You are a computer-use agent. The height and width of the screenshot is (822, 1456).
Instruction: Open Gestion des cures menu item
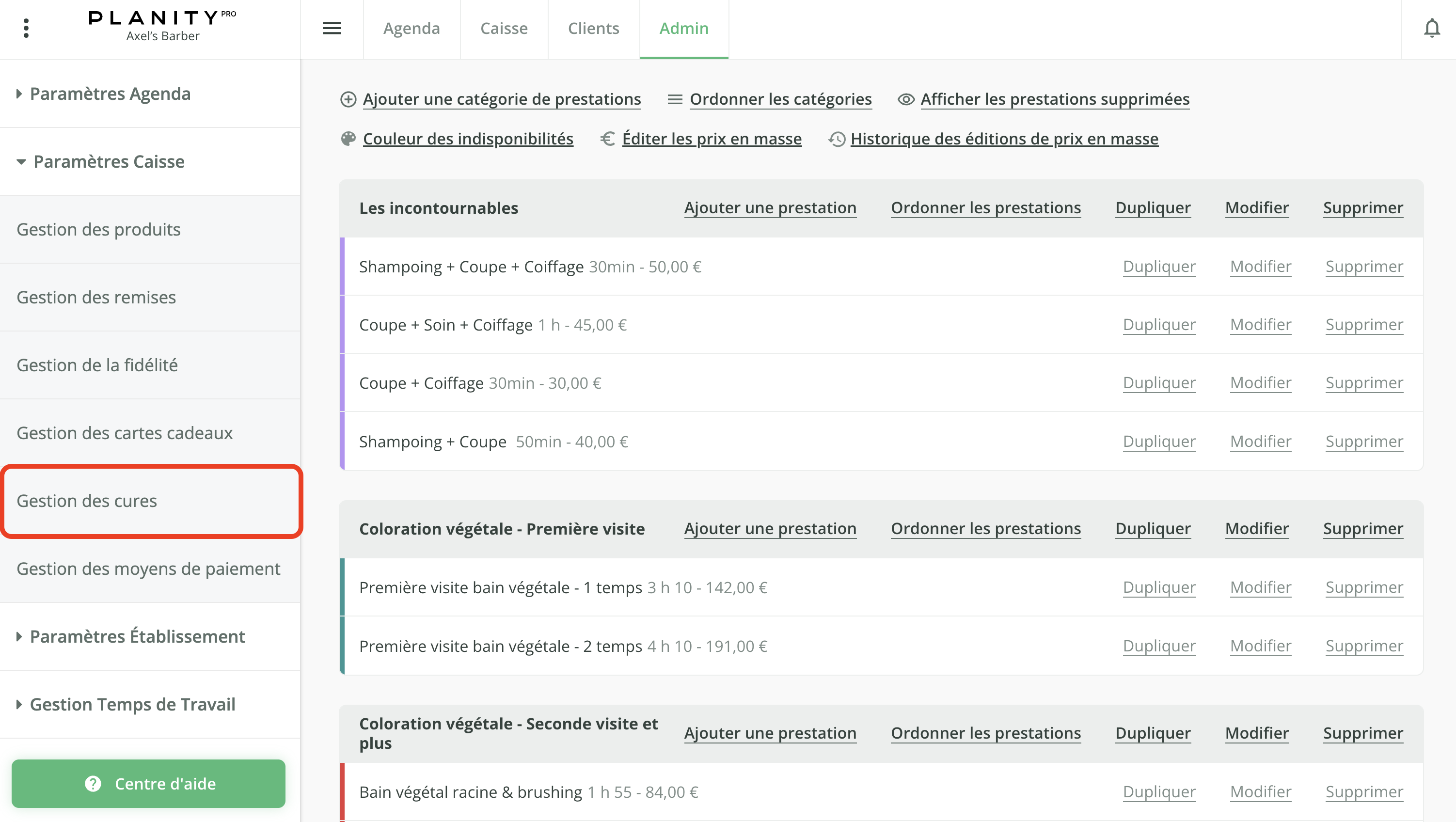[x=87, y=500]
